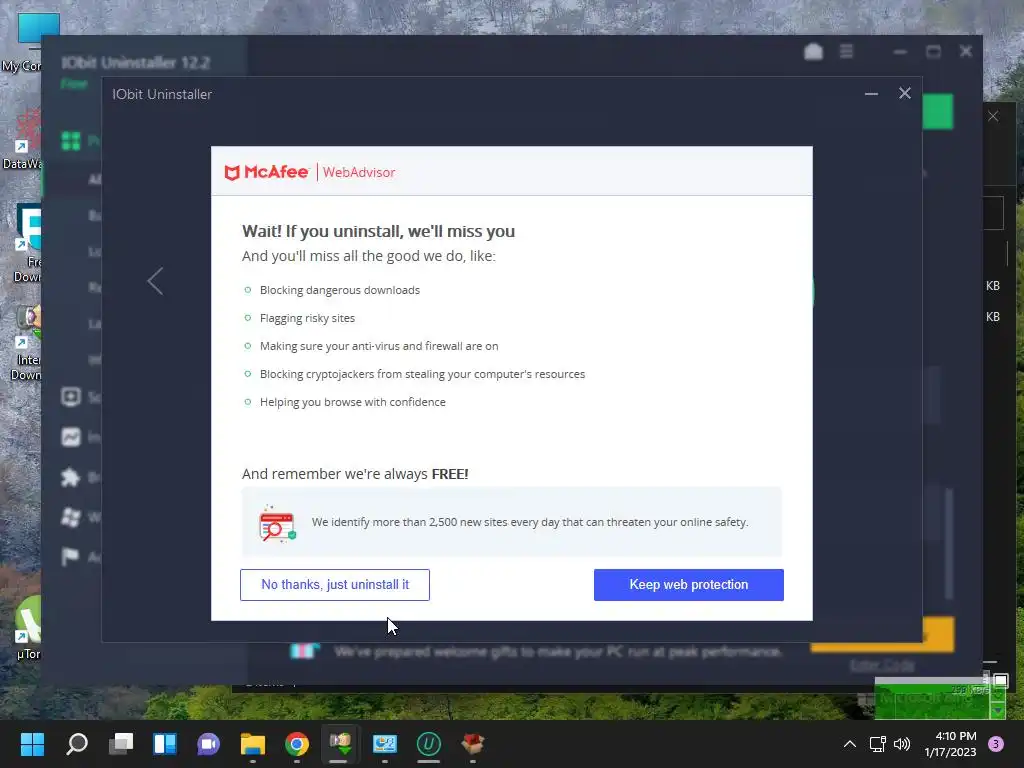Click 'No thanks, just uninstall it' button
This screenshot has width=1024, height=768.
[334, 584]
